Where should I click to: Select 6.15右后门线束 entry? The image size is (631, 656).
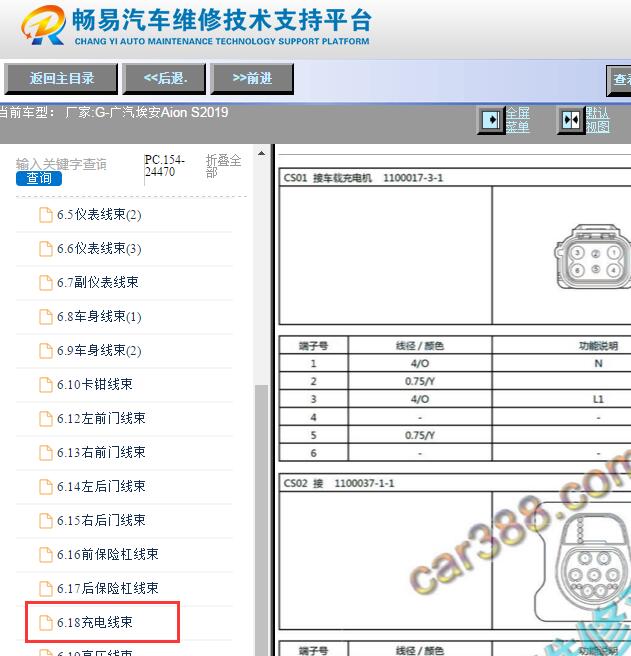tap(101, 520)
